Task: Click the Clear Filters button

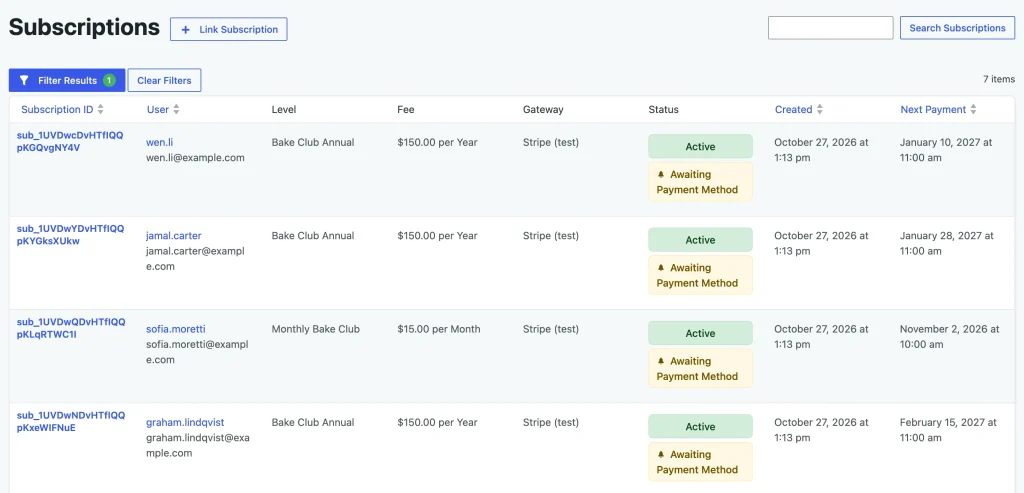Action: coord(165,80)
